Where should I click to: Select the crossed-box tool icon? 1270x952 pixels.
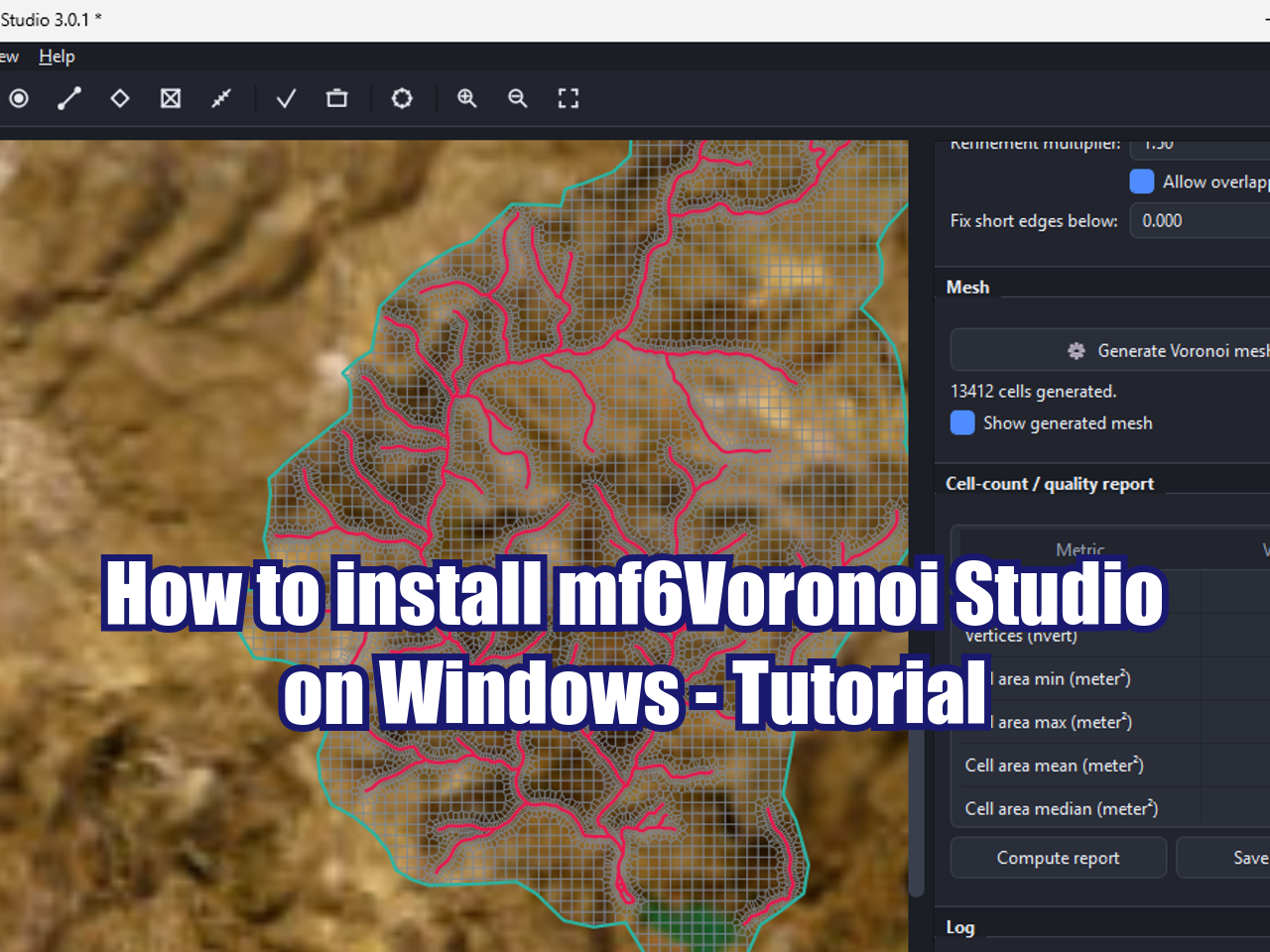pyautogui.click(x=171, y=98)
